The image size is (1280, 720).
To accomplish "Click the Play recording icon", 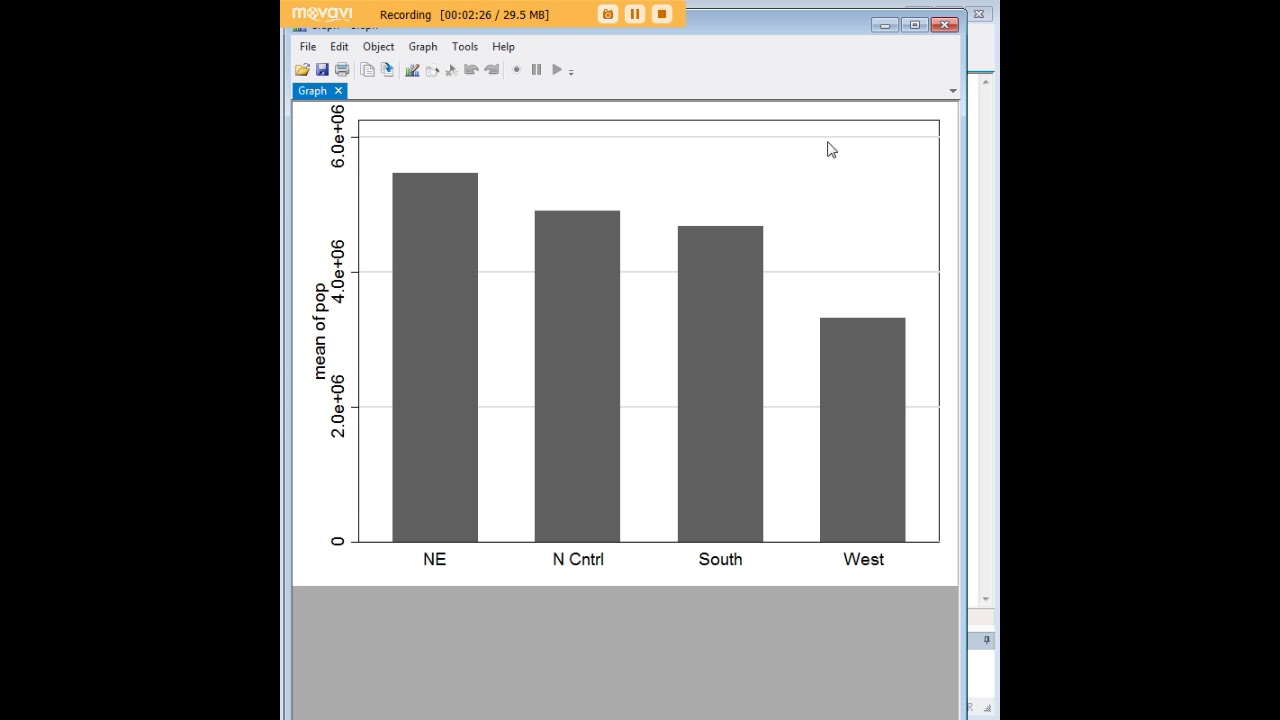I will pyautogui.click(x=557, y=70).
